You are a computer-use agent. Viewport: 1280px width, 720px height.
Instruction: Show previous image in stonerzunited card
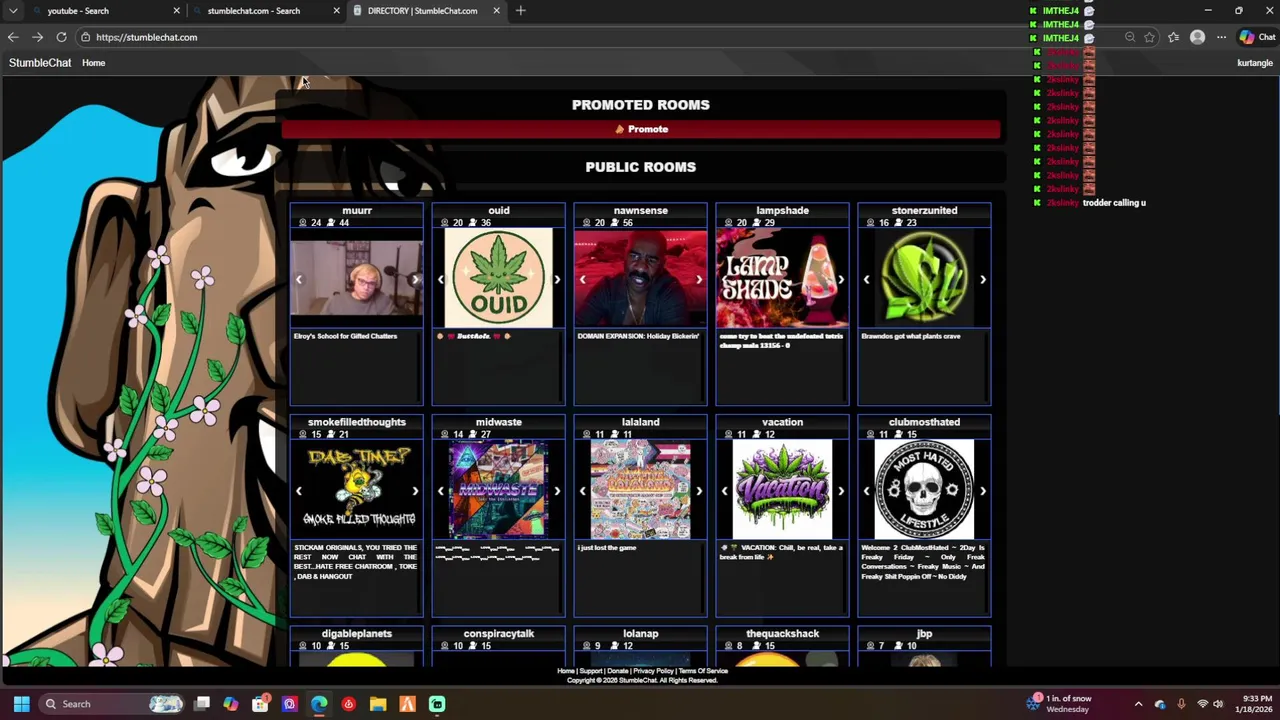coord(867,280)
